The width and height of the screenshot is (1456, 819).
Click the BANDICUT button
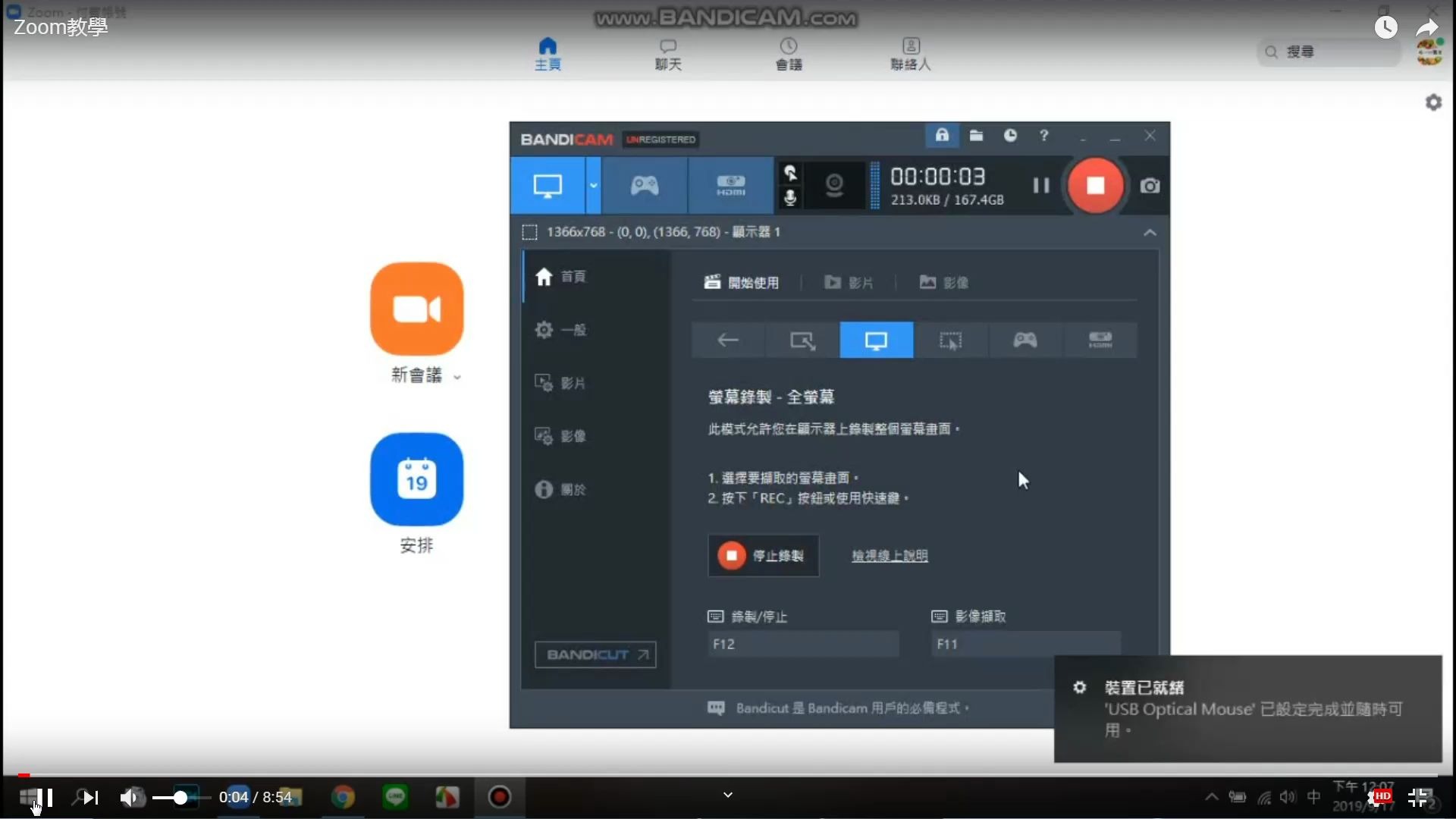595,654
